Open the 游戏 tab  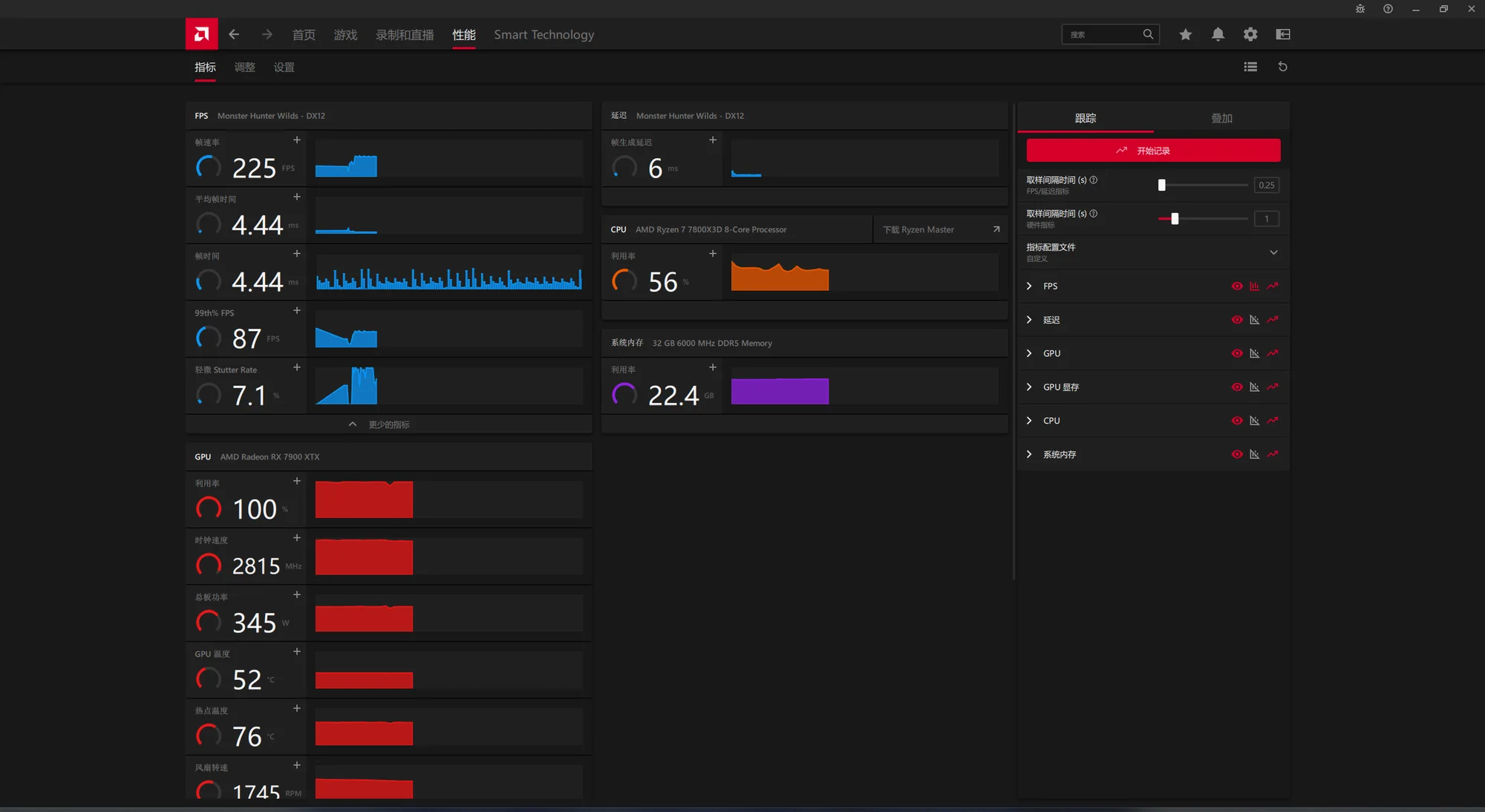click(345, 35)
